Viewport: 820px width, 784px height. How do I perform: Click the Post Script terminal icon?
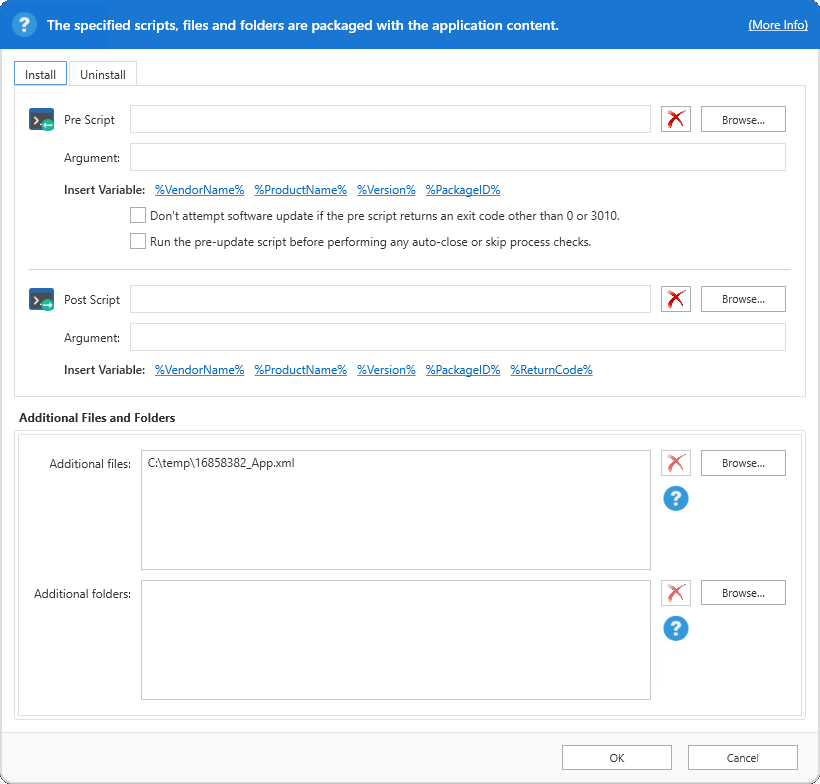click(x=41, y=298)
